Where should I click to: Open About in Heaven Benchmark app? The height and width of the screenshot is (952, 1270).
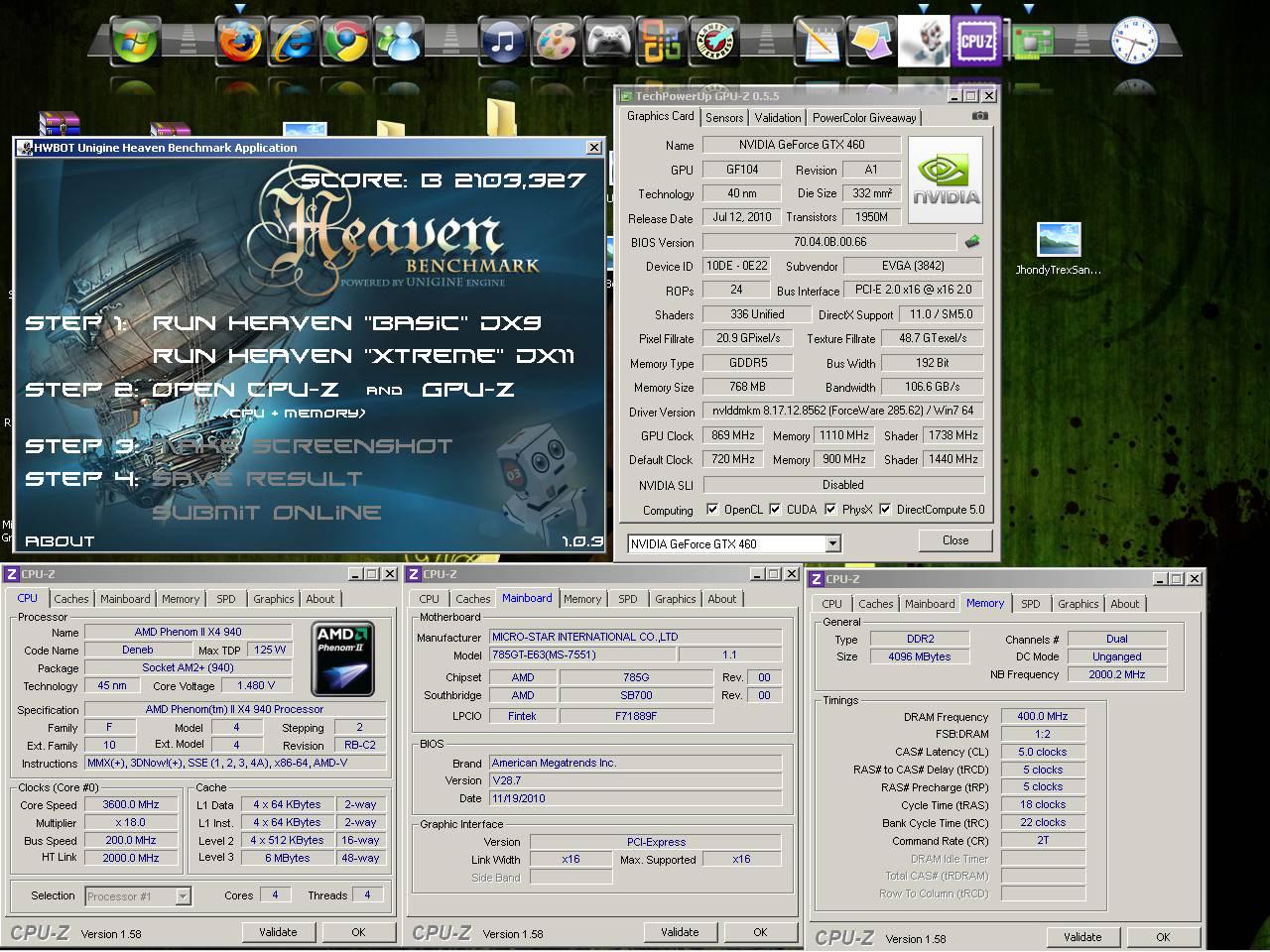point(60,541)
